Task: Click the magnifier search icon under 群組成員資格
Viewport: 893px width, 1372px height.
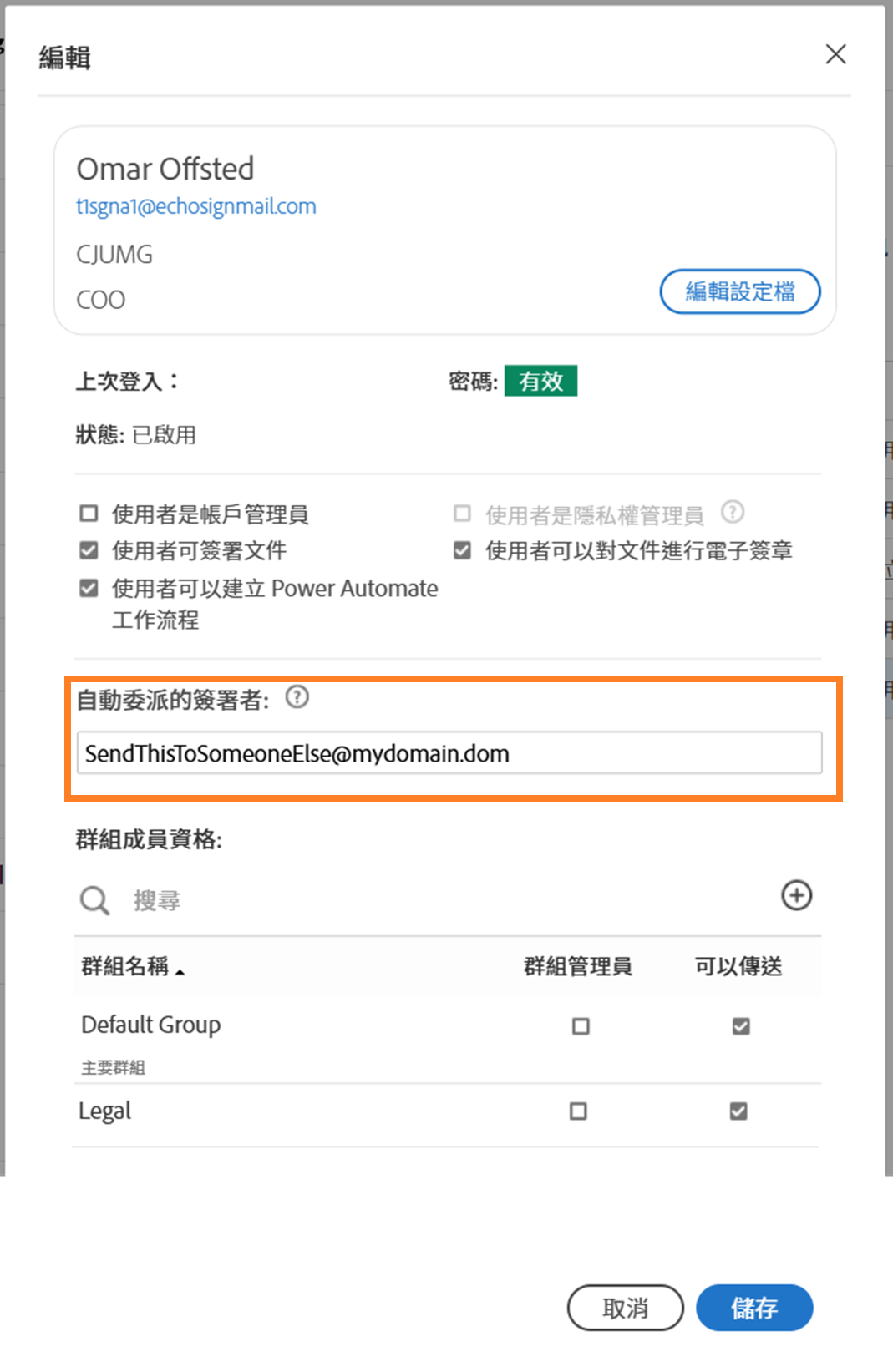Action: tap(94, 900)
